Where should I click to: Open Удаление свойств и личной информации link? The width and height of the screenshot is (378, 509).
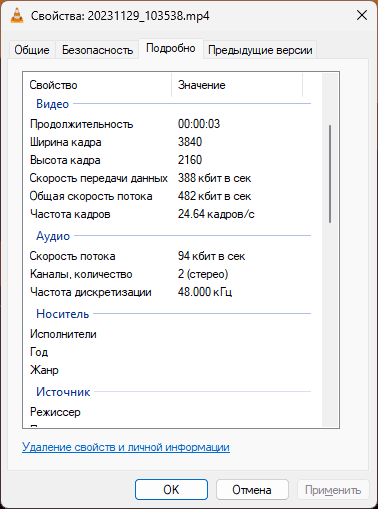point(126,447)
